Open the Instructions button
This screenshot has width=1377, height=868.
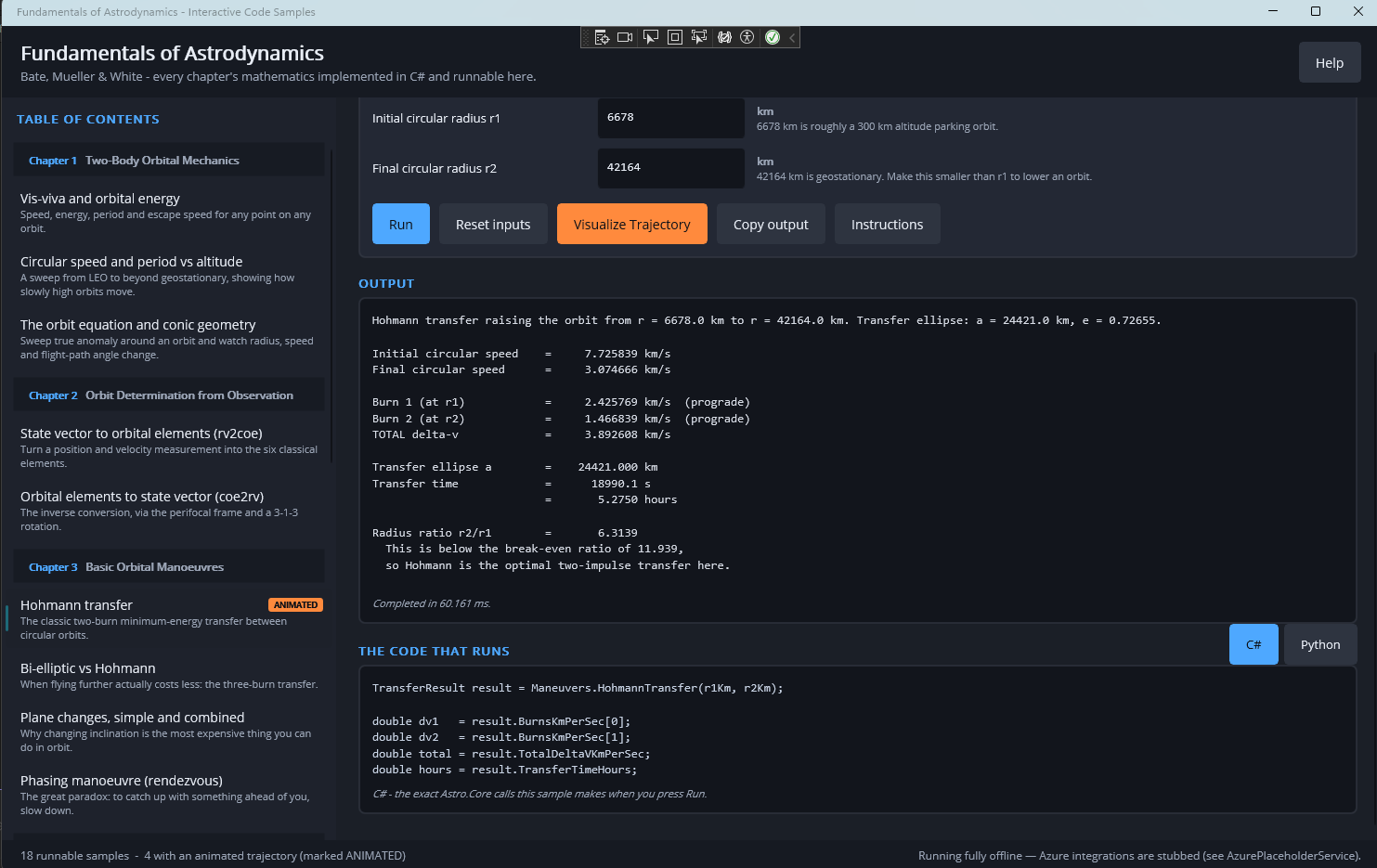(x=887, y=224)
